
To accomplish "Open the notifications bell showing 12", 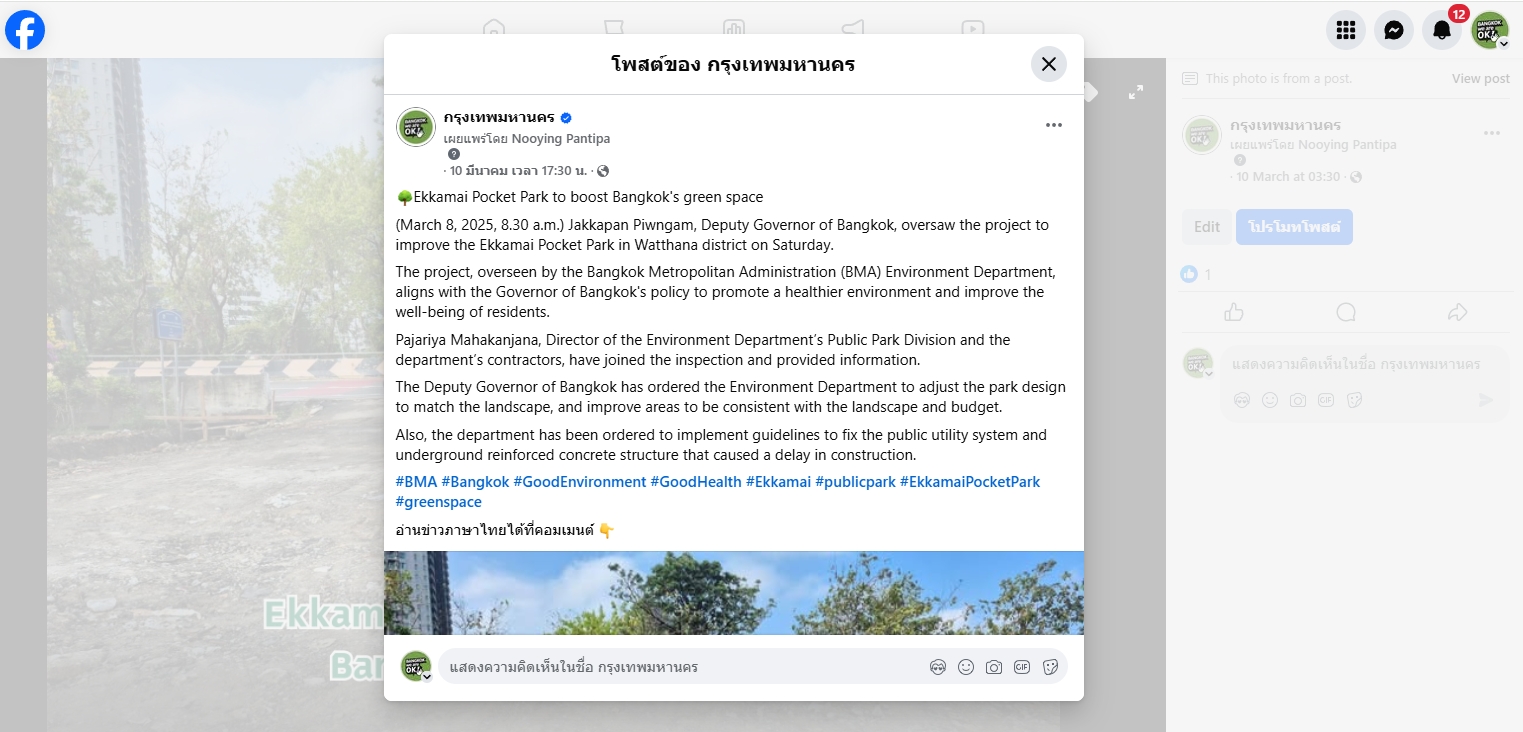I will pyautogui.click(x=1442, y=30).
